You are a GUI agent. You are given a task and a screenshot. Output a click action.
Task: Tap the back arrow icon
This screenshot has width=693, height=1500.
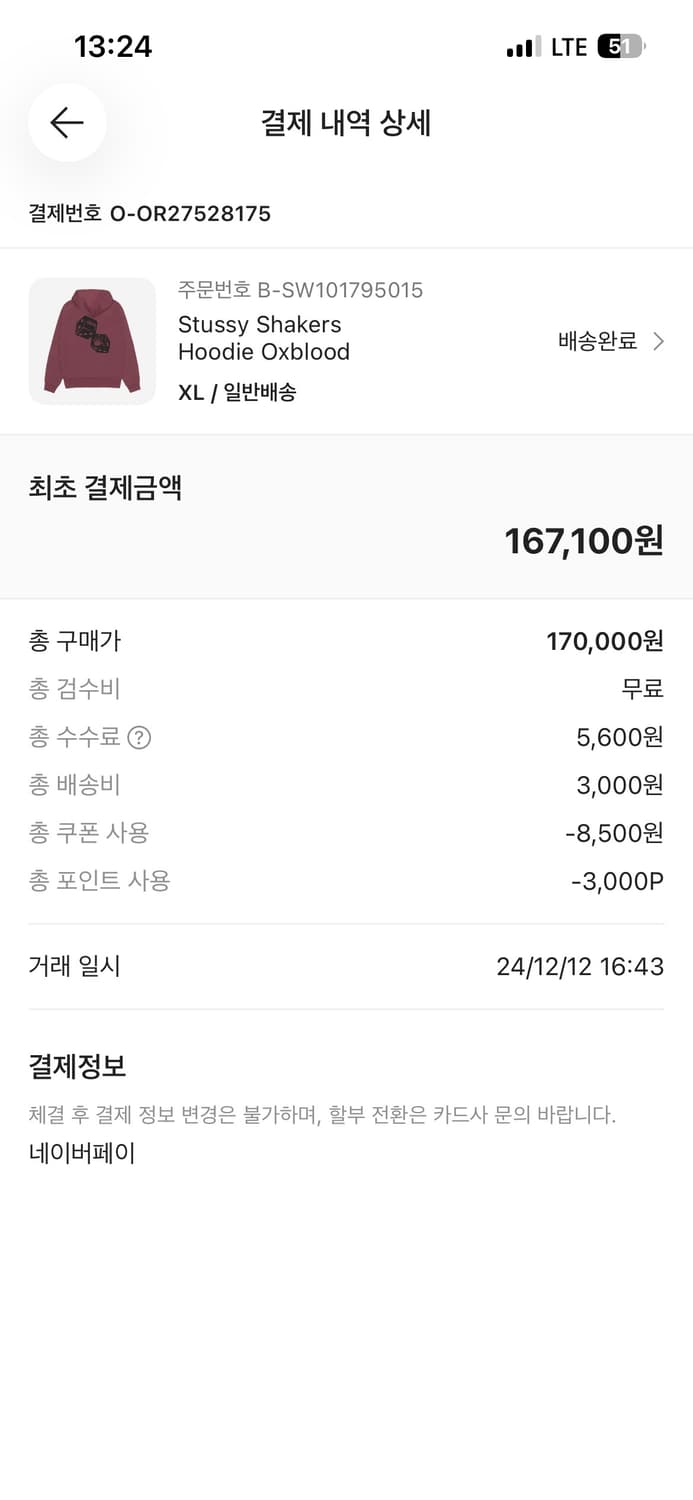point(66,123)
